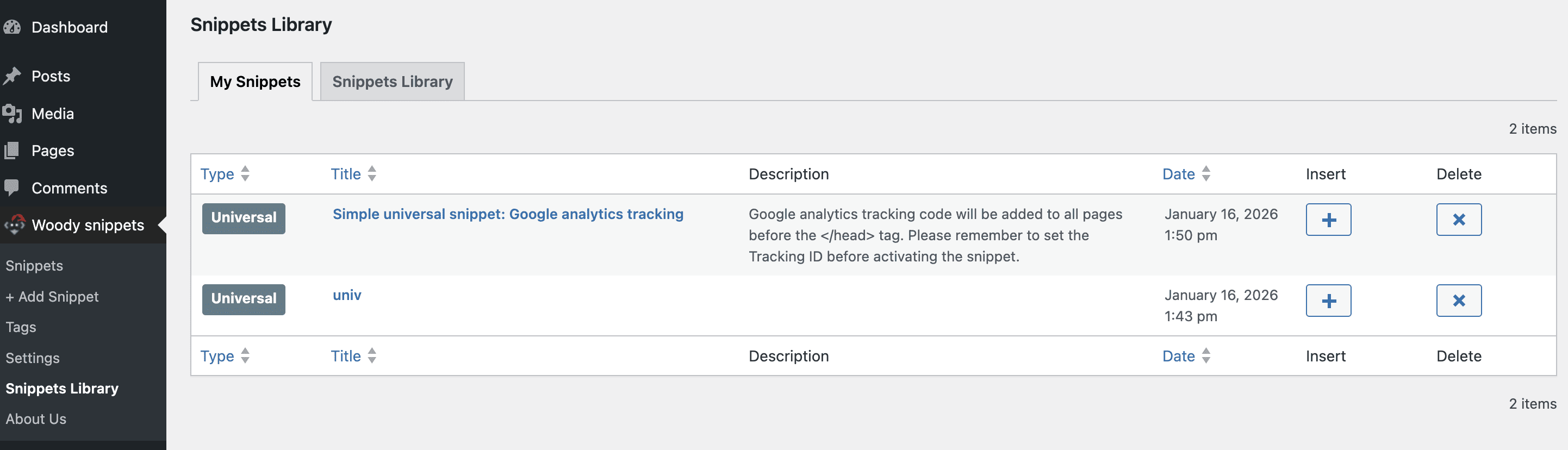This screenshot has height=450, width=1568.
Task: Sort snippets by Date in header
Action: (1178, 174)
